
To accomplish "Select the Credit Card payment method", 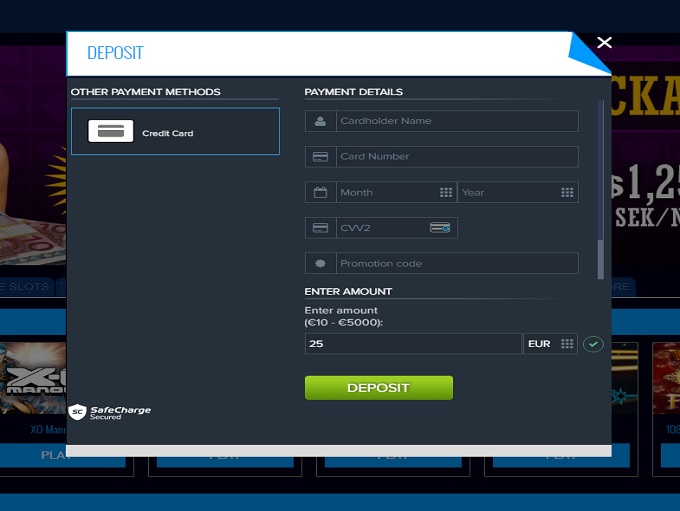I will point(175,132).
